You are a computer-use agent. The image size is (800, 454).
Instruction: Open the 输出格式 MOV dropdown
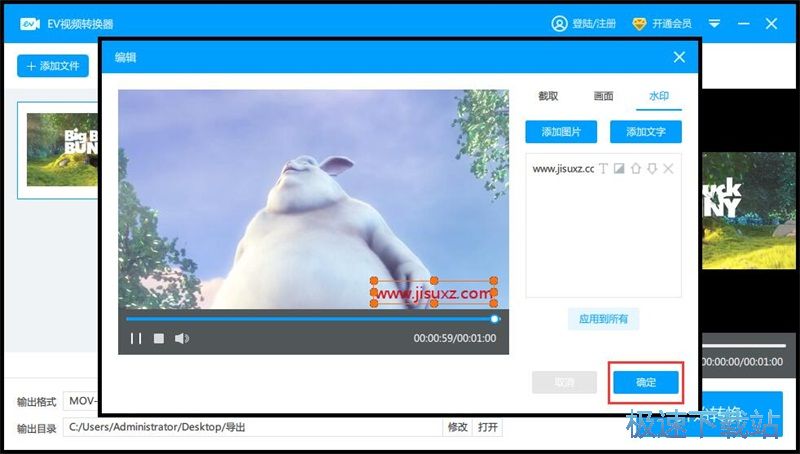click(81, 401)
